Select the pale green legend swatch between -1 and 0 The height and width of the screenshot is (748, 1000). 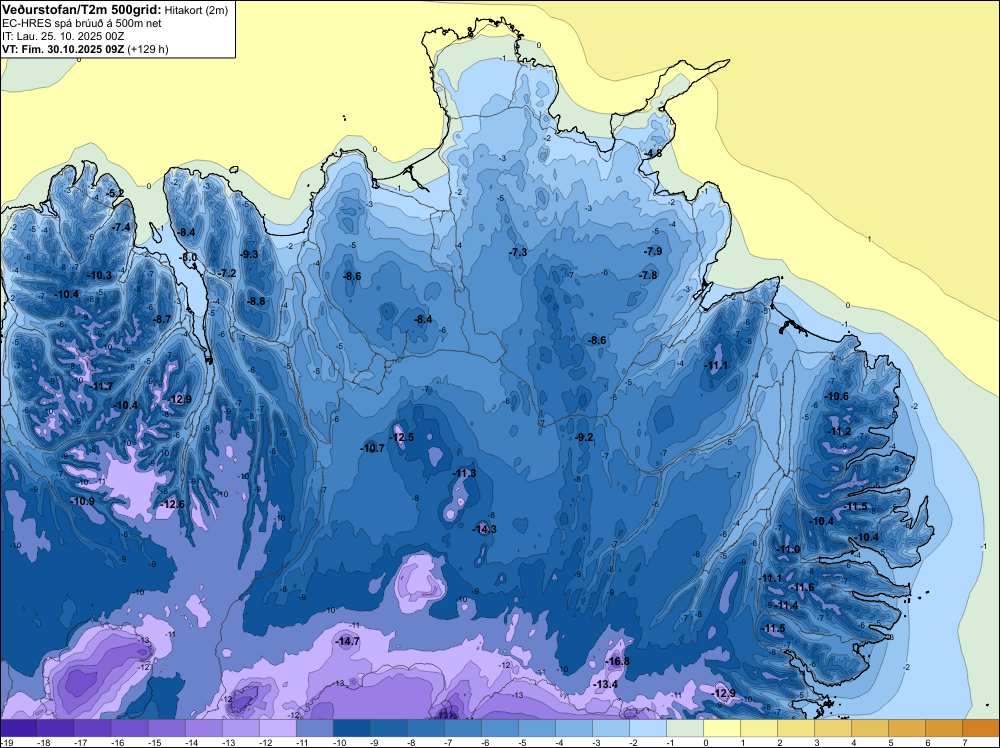pos(685,728)
